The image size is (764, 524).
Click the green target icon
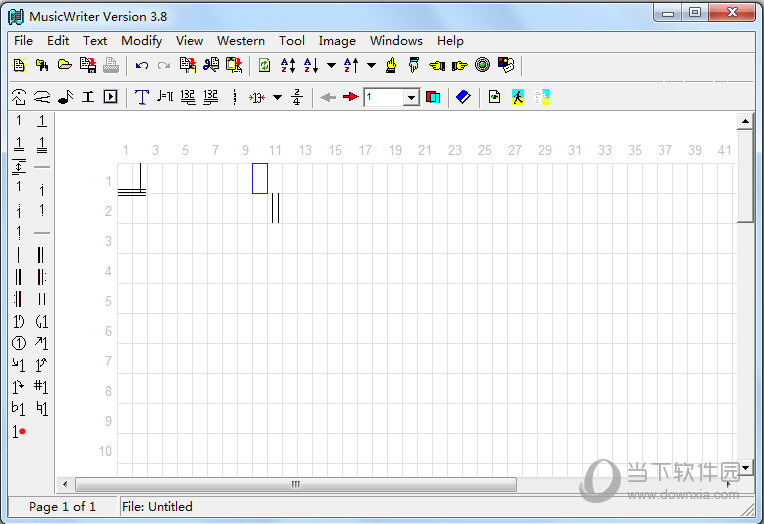(482, 66)
